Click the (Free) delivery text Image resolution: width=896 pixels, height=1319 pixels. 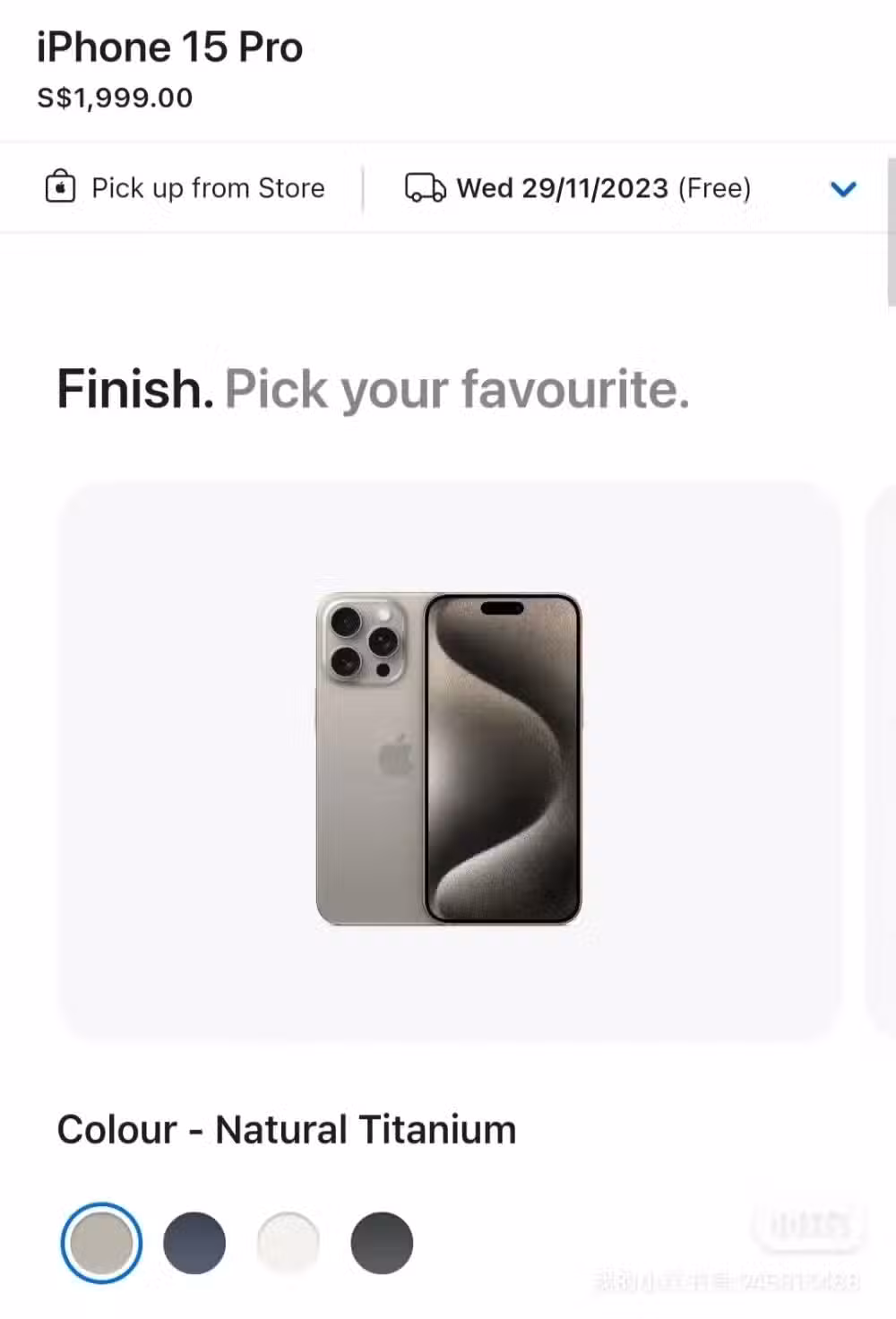pyautogui.click(x=714, y=188)
